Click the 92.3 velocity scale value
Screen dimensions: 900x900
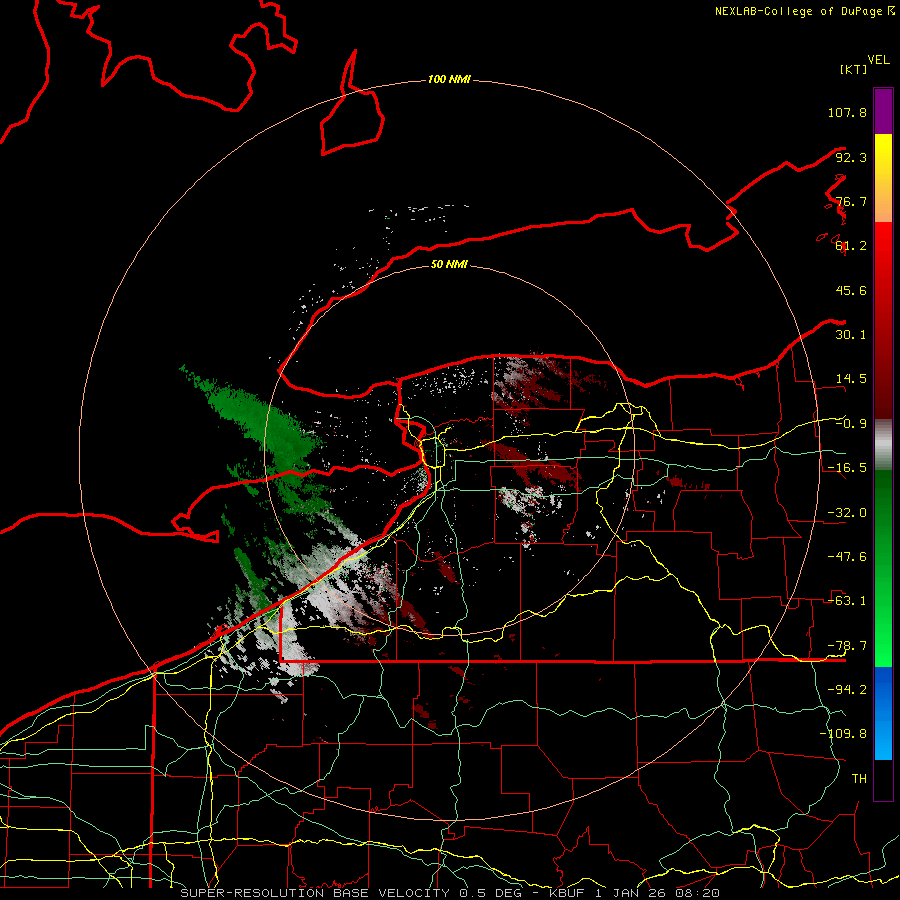[851, 157]
